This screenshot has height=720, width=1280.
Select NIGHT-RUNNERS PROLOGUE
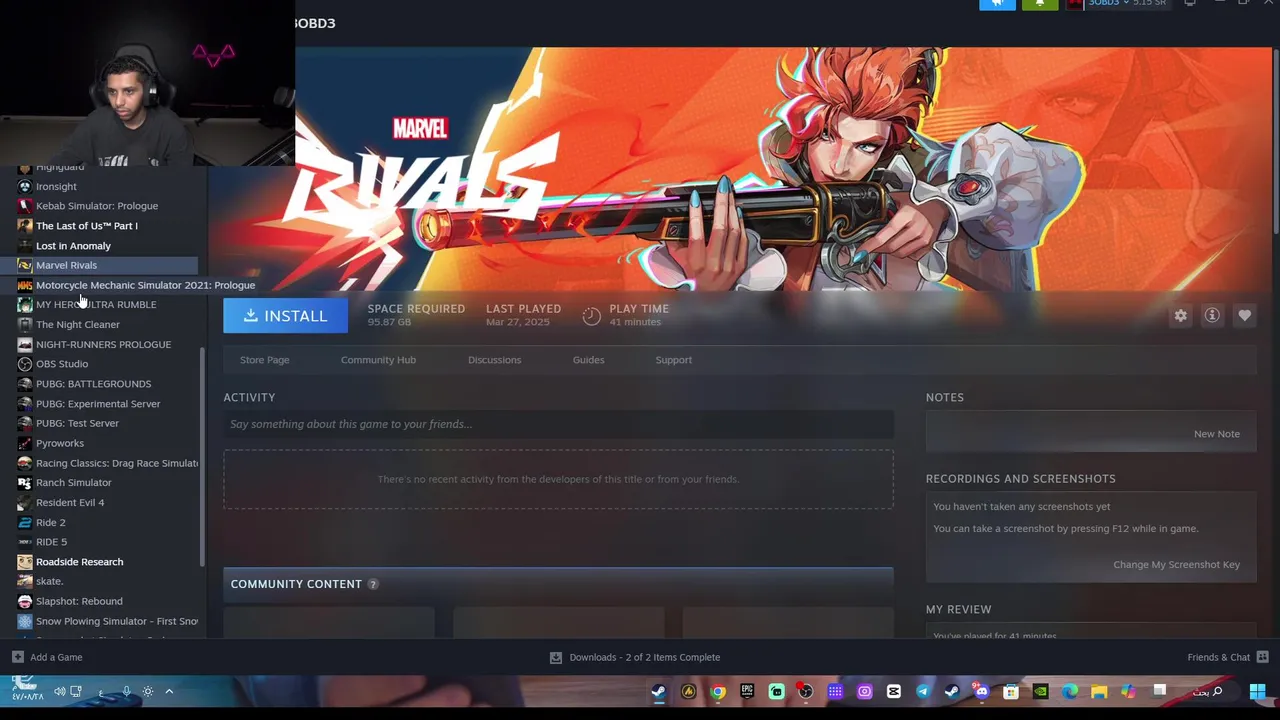pyautogui.click(x=103, y=344)
